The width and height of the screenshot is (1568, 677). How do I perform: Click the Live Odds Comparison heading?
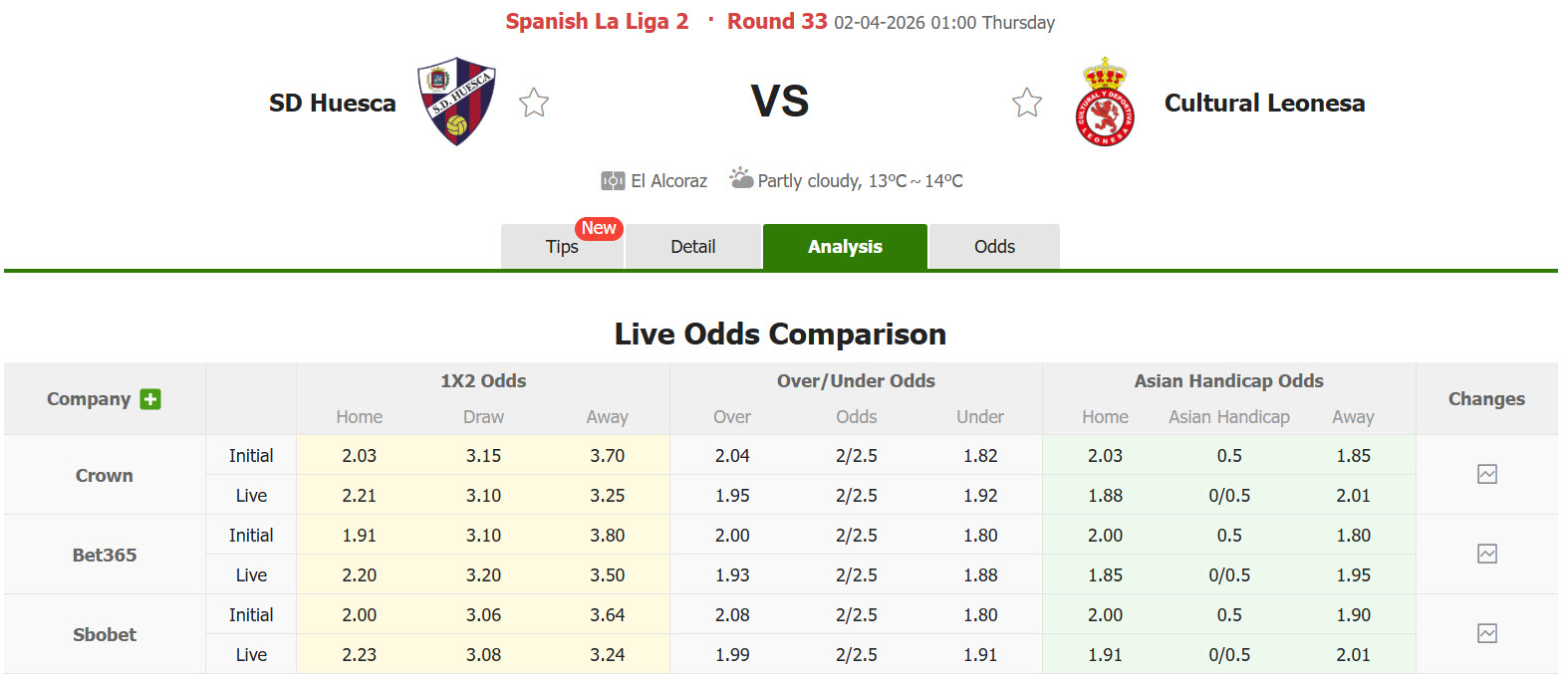[x=781, y=335]
